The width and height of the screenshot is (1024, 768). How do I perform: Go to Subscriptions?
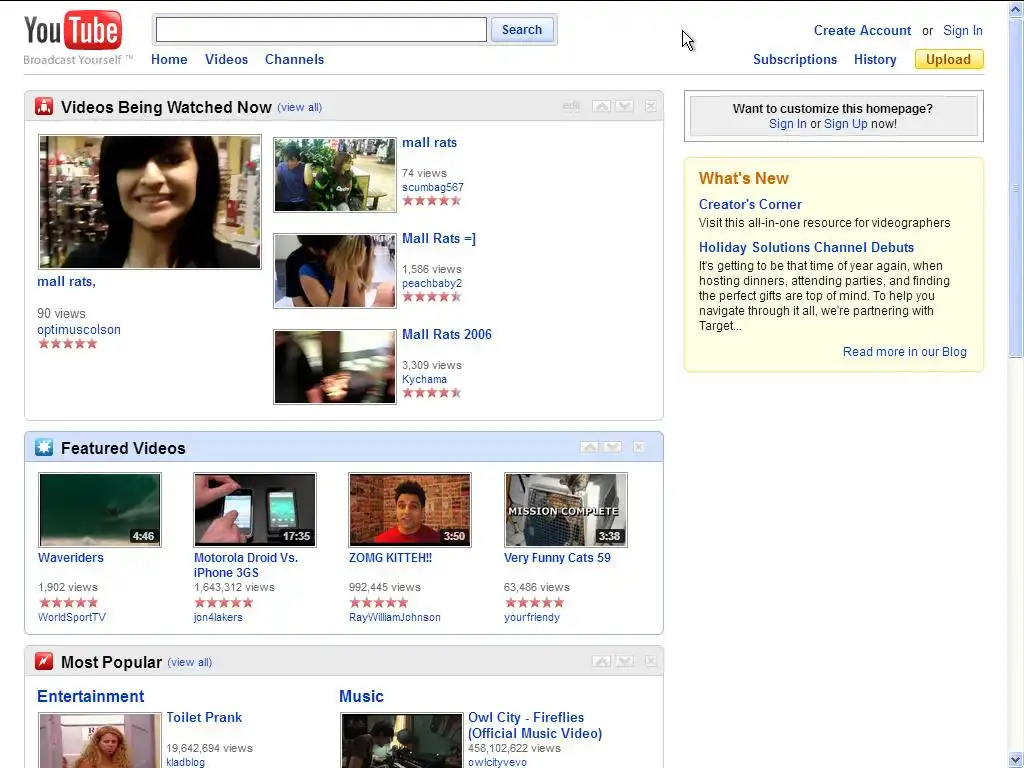tap(795, 59)
